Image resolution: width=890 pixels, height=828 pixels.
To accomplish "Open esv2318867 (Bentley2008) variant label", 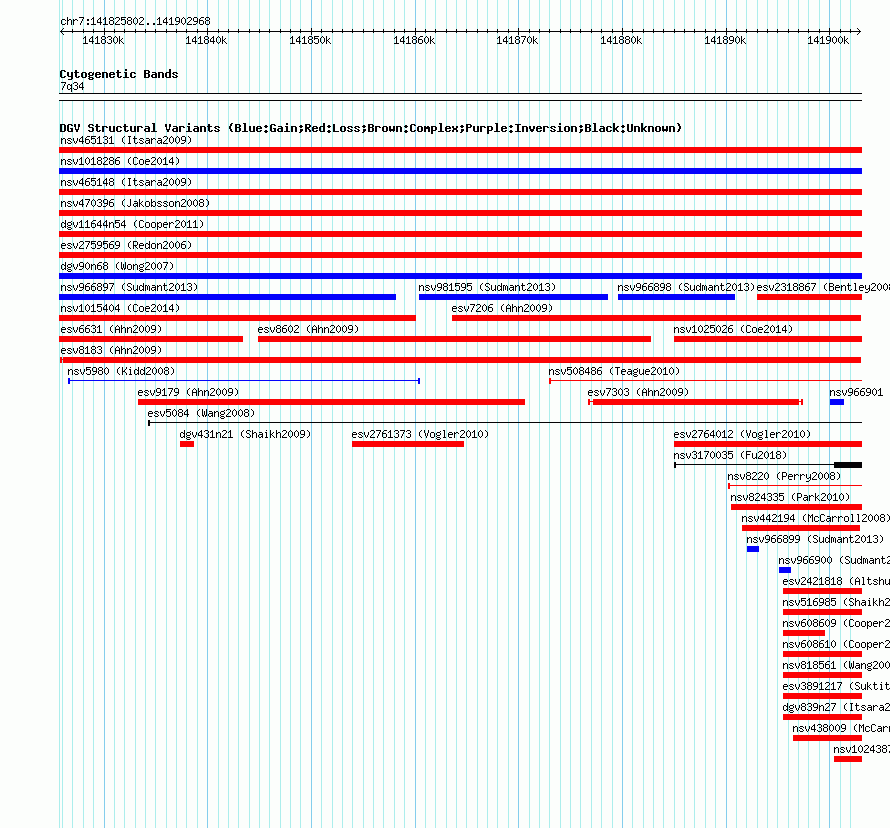I will point(823,287).
